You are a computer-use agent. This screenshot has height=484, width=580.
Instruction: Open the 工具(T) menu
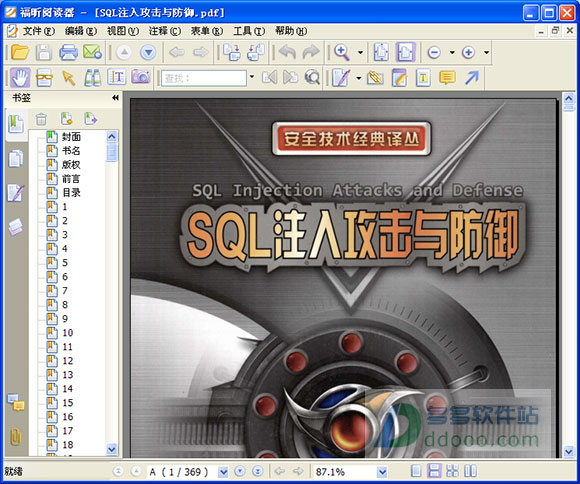(x=249, y=31)
